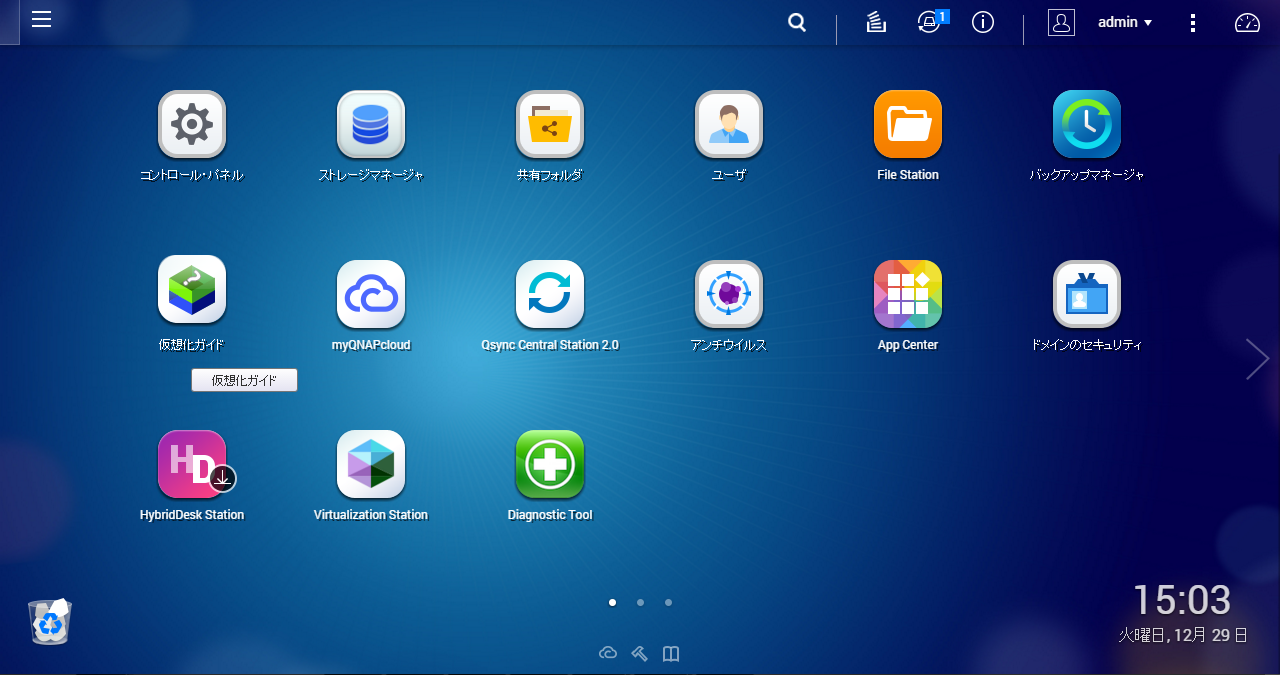Launch myQNAPcloud
This screenshot has height=675, width=1280.
(x=371, y=294)
